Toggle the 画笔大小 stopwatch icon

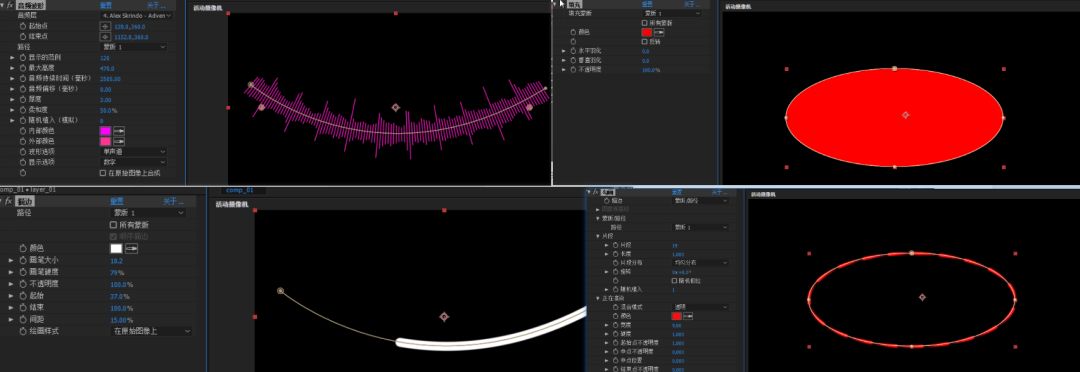click(23, 261)
